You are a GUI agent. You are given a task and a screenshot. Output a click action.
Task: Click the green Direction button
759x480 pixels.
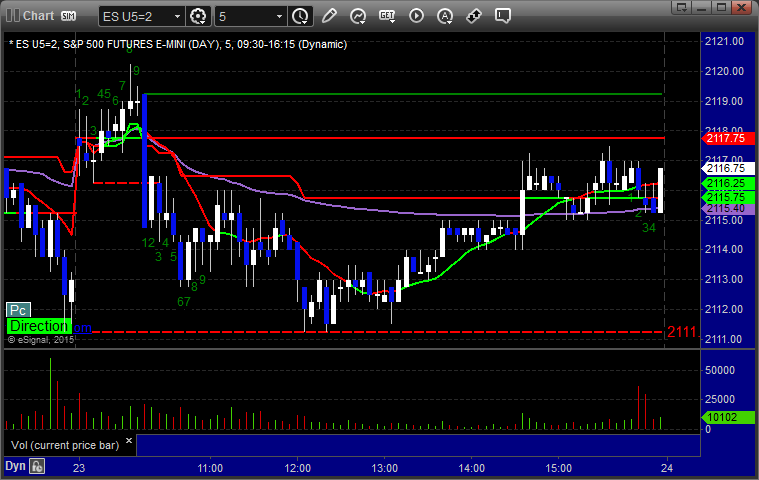(x=39, y=326)
